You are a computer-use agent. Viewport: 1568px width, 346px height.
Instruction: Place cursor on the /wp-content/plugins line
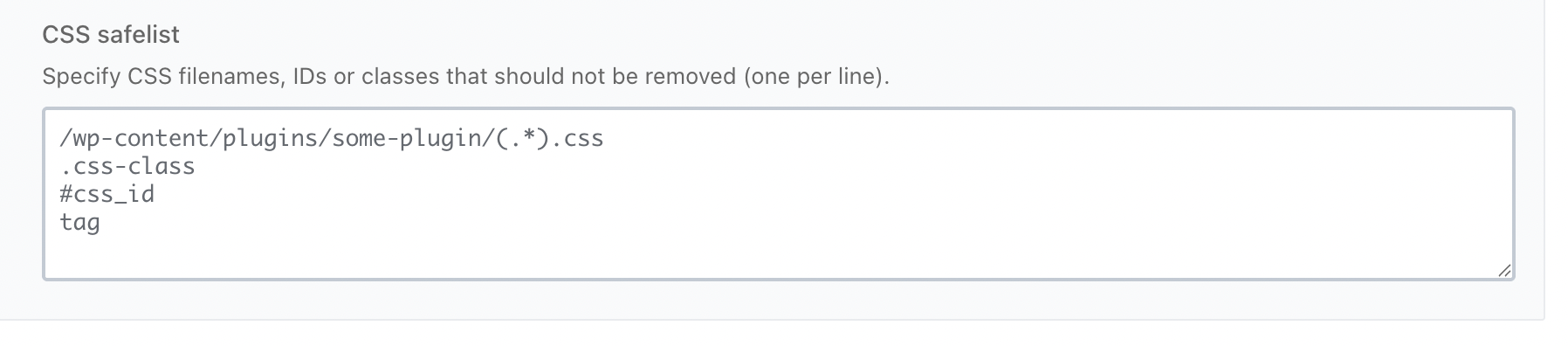tap(332, 139)
